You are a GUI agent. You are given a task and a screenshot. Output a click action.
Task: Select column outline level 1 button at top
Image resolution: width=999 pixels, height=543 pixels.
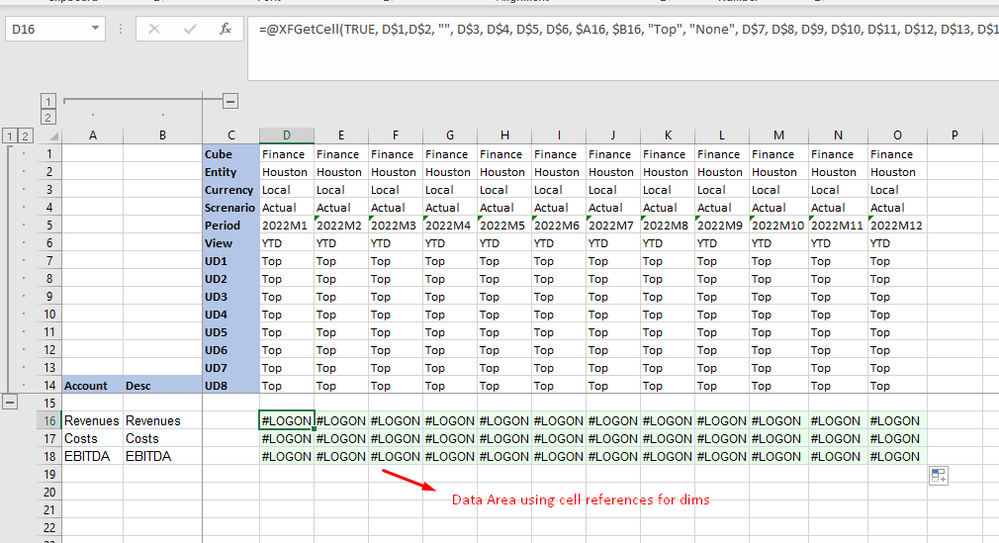(x=48, y=101)
